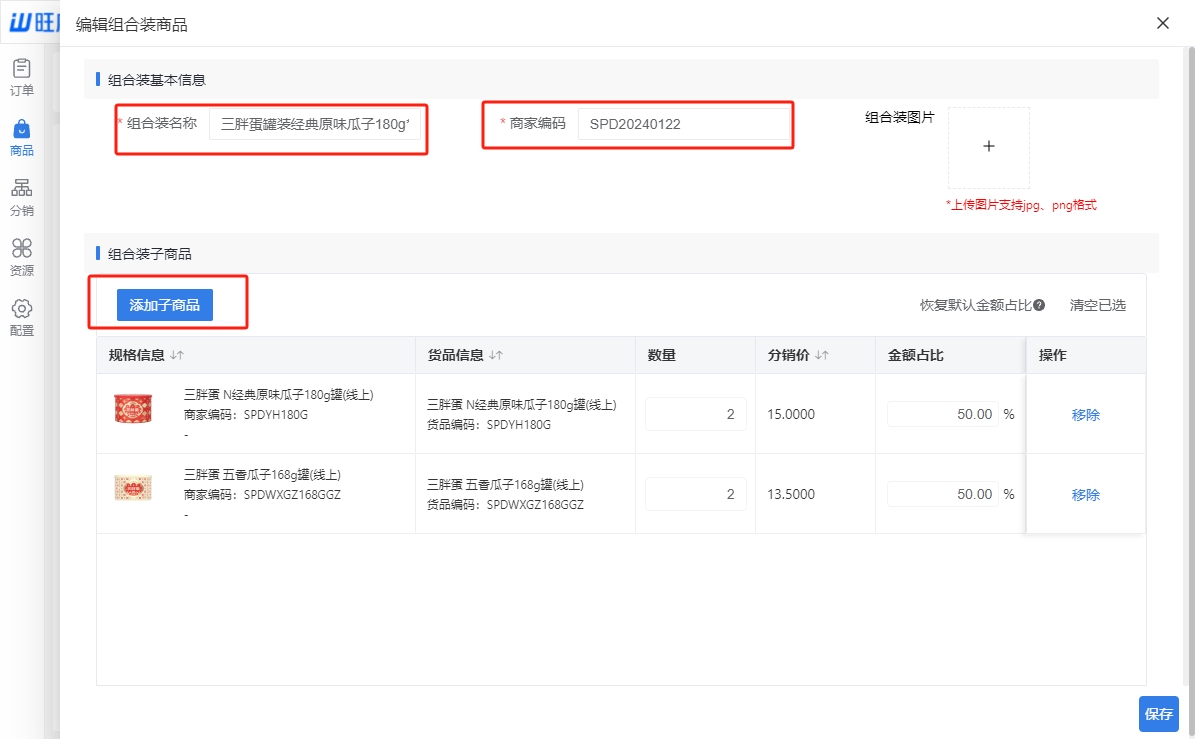Open the 分销 distribution sidebar icon
Image resolution: width=1195 pixels, height=739 pixels.
click(22, 190)
